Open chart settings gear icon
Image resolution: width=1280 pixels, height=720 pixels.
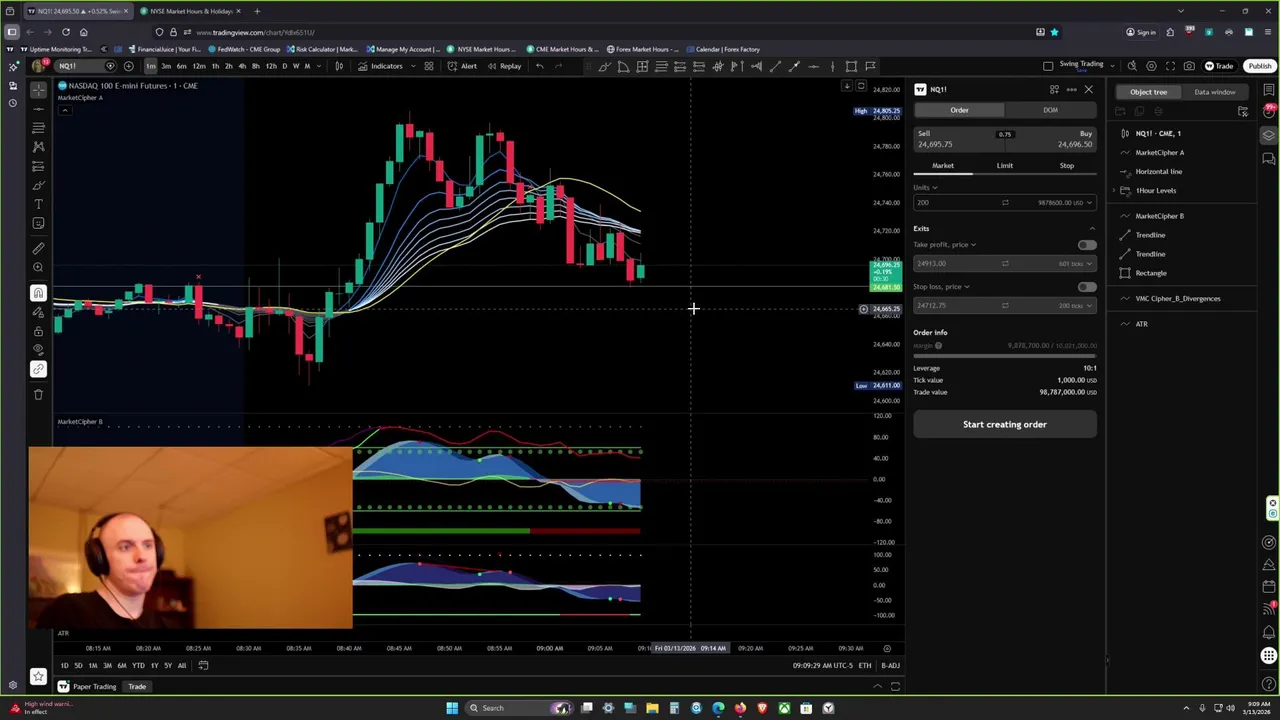coord(1151,66)
